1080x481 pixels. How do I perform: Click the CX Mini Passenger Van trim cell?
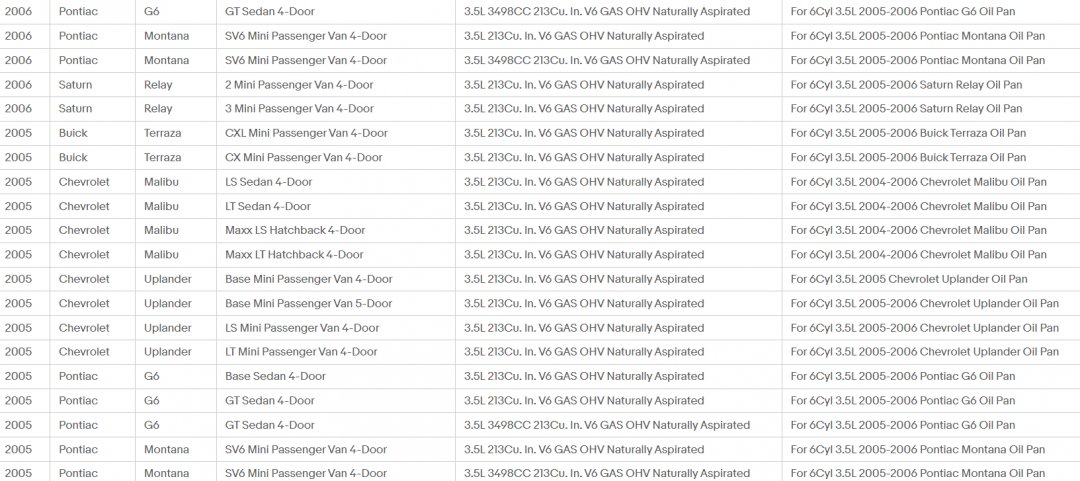335,158
